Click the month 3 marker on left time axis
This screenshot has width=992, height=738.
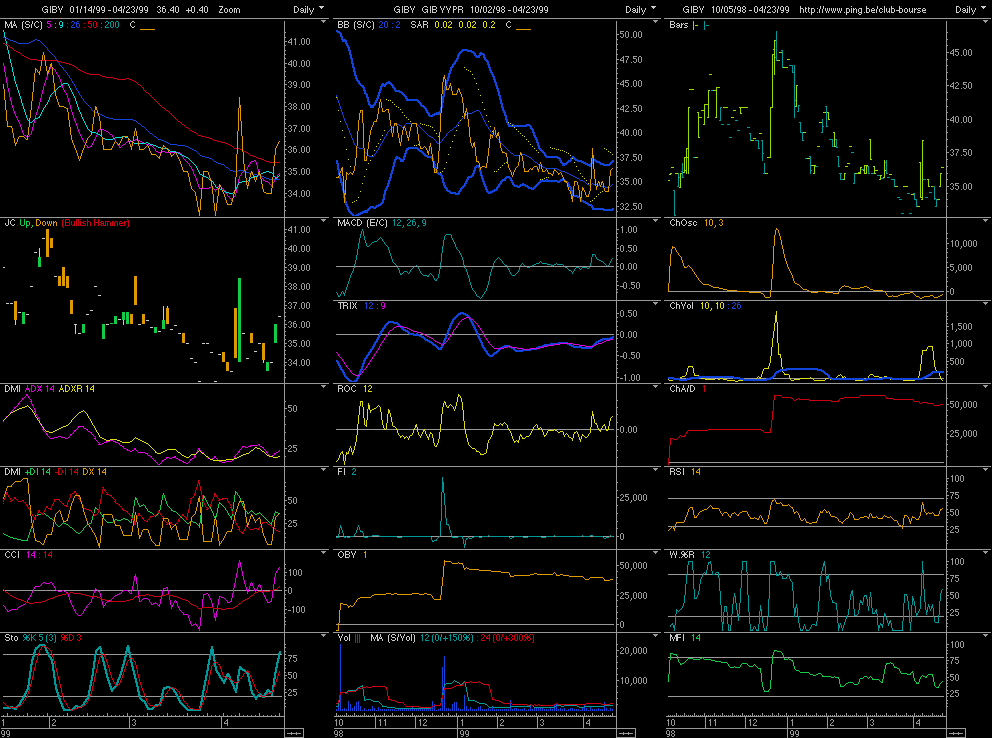[133, 722]
